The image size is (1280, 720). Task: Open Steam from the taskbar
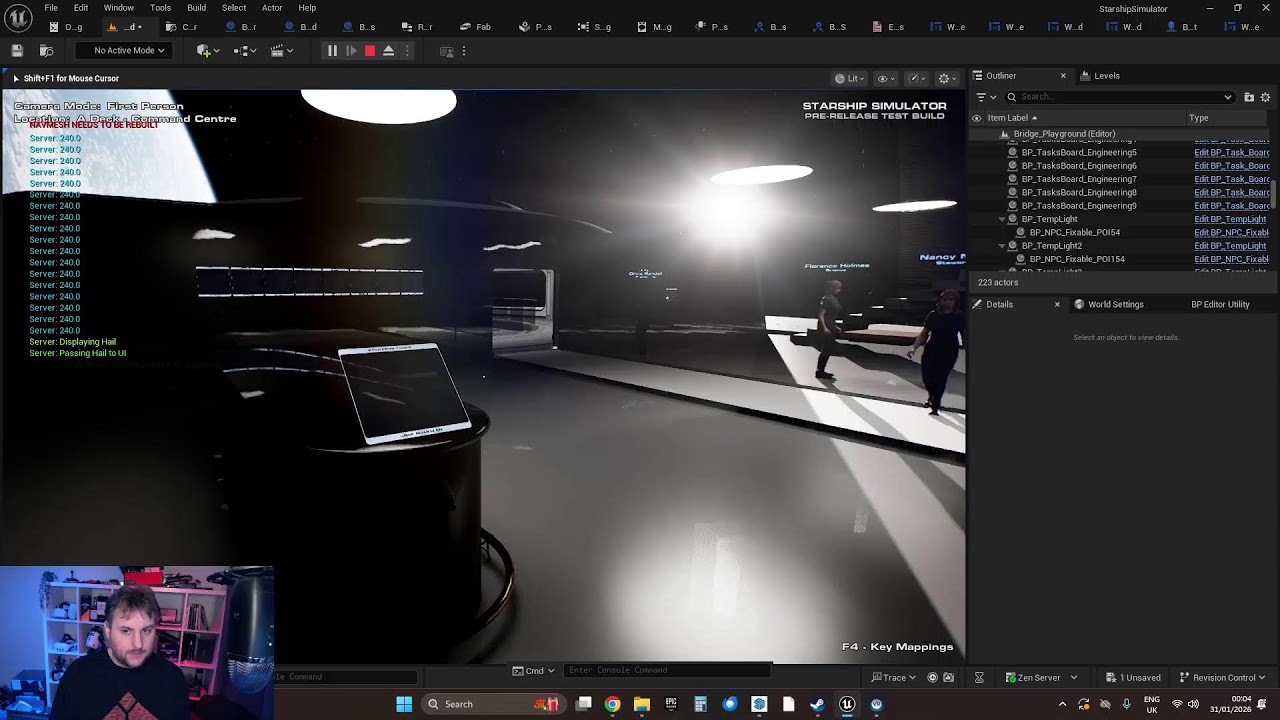coord(817,704)
